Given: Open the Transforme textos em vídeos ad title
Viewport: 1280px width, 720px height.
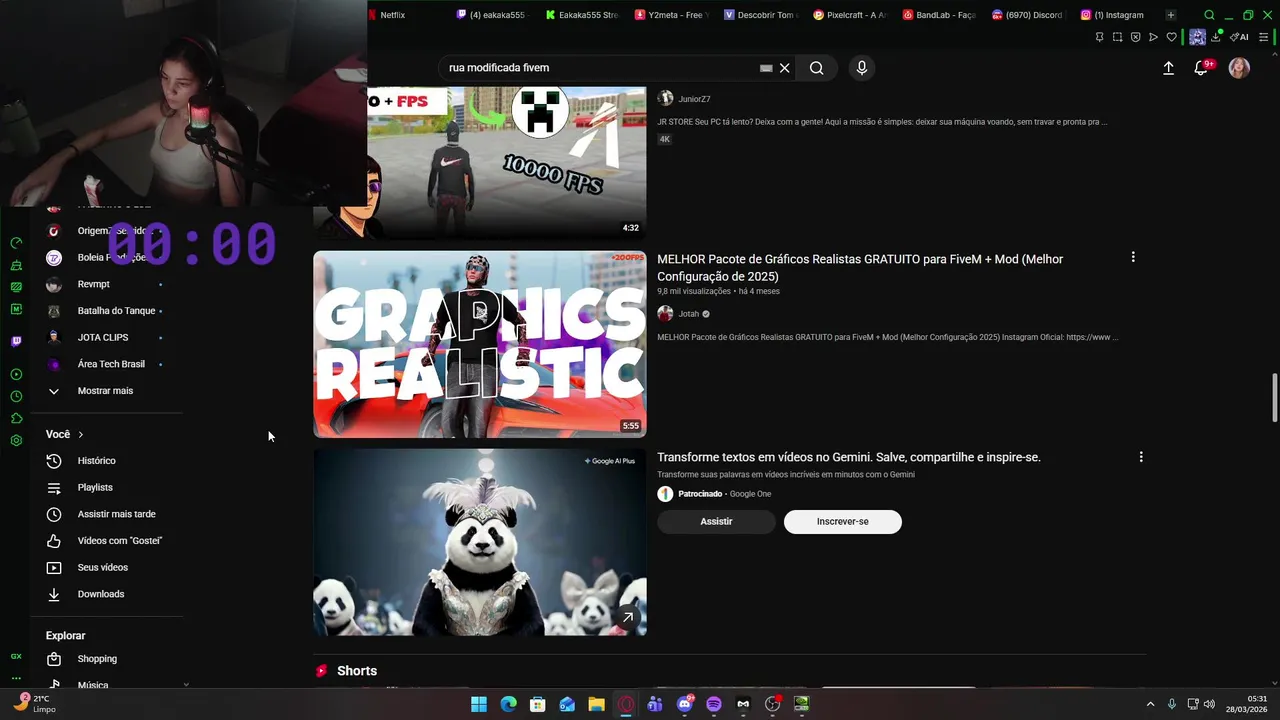Looking at the screenshot, I should point(849,457).
